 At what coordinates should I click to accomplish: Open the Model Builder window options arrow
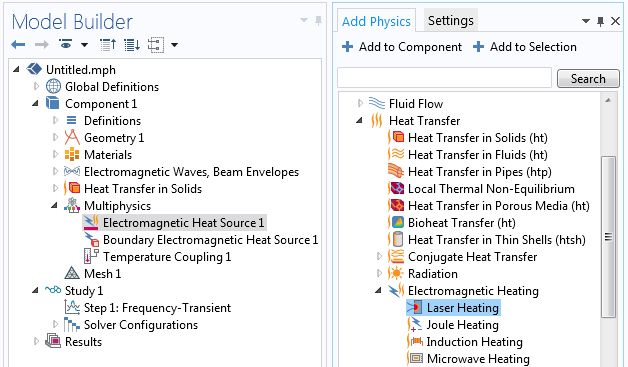pyautogui.click(x=304, y=20)
